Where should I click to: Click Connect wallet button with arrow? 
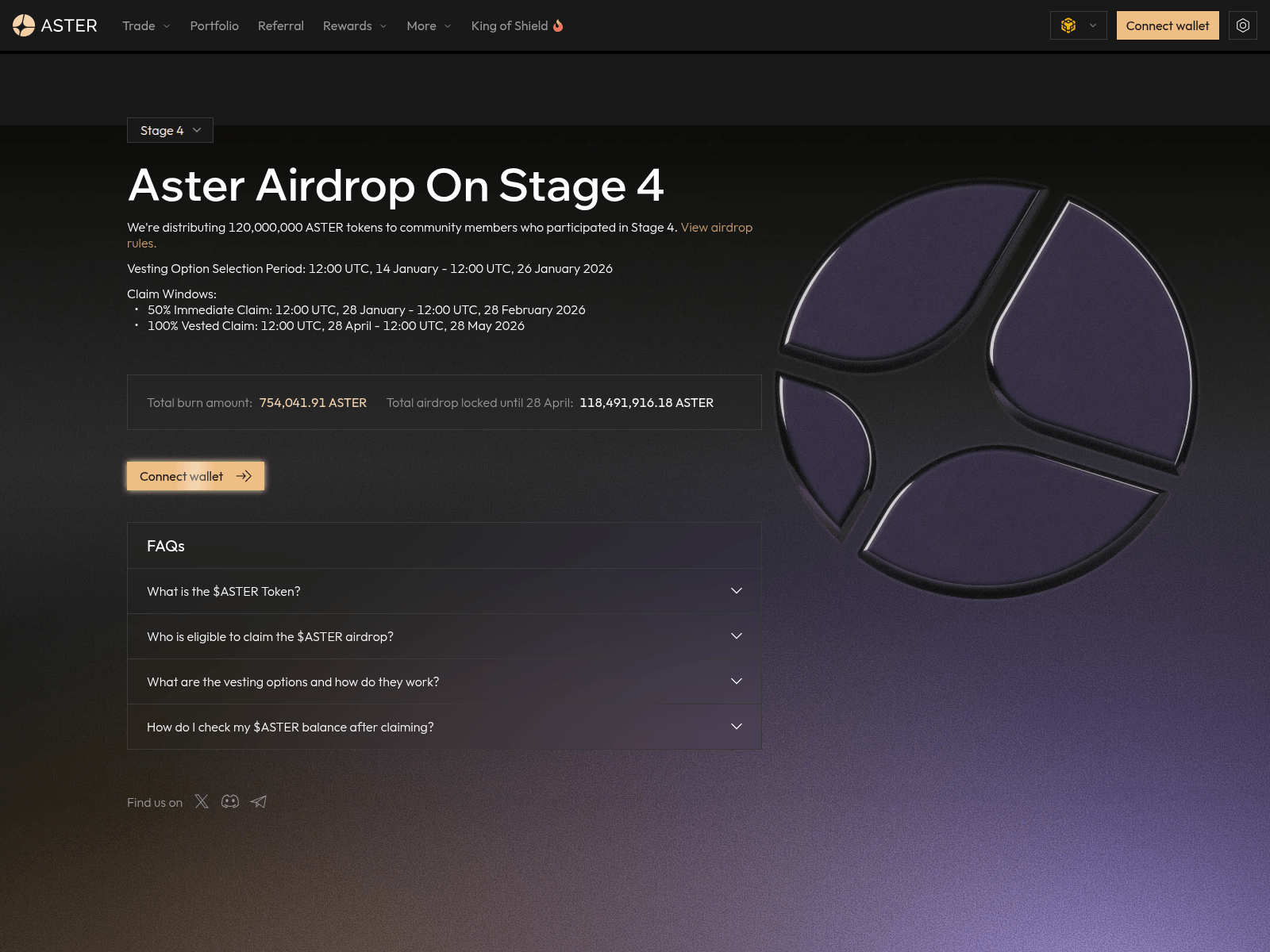point(195,476)
